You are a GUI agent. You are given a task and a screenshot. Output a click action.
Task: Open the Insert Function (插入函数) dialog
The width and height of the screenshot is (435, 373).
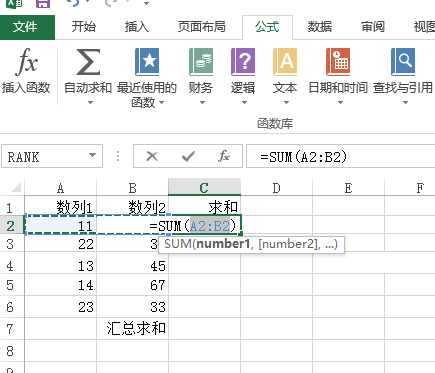point(26,71)
